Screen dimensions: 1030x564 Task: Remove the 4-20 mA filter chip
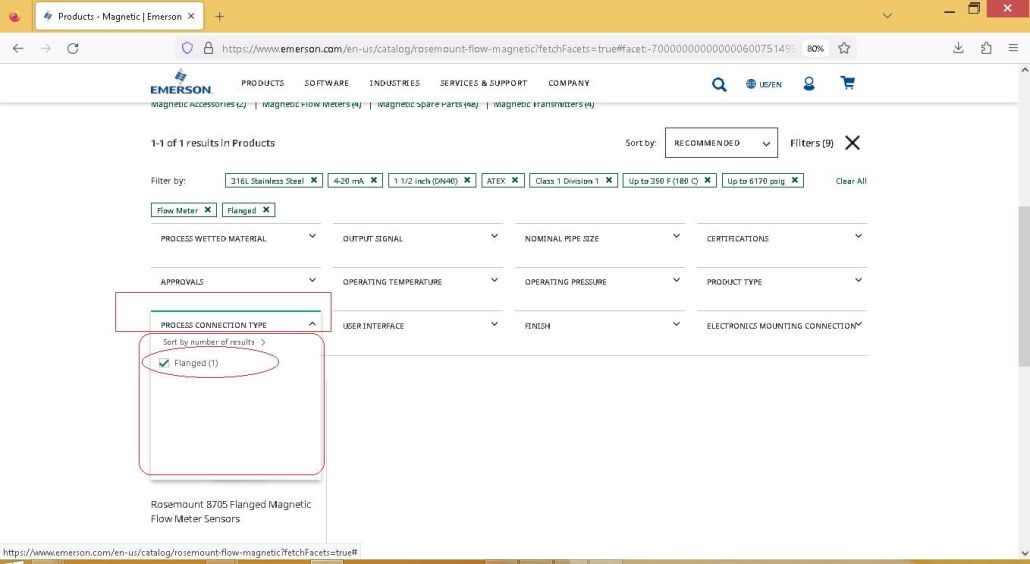[x=374, y=180]
